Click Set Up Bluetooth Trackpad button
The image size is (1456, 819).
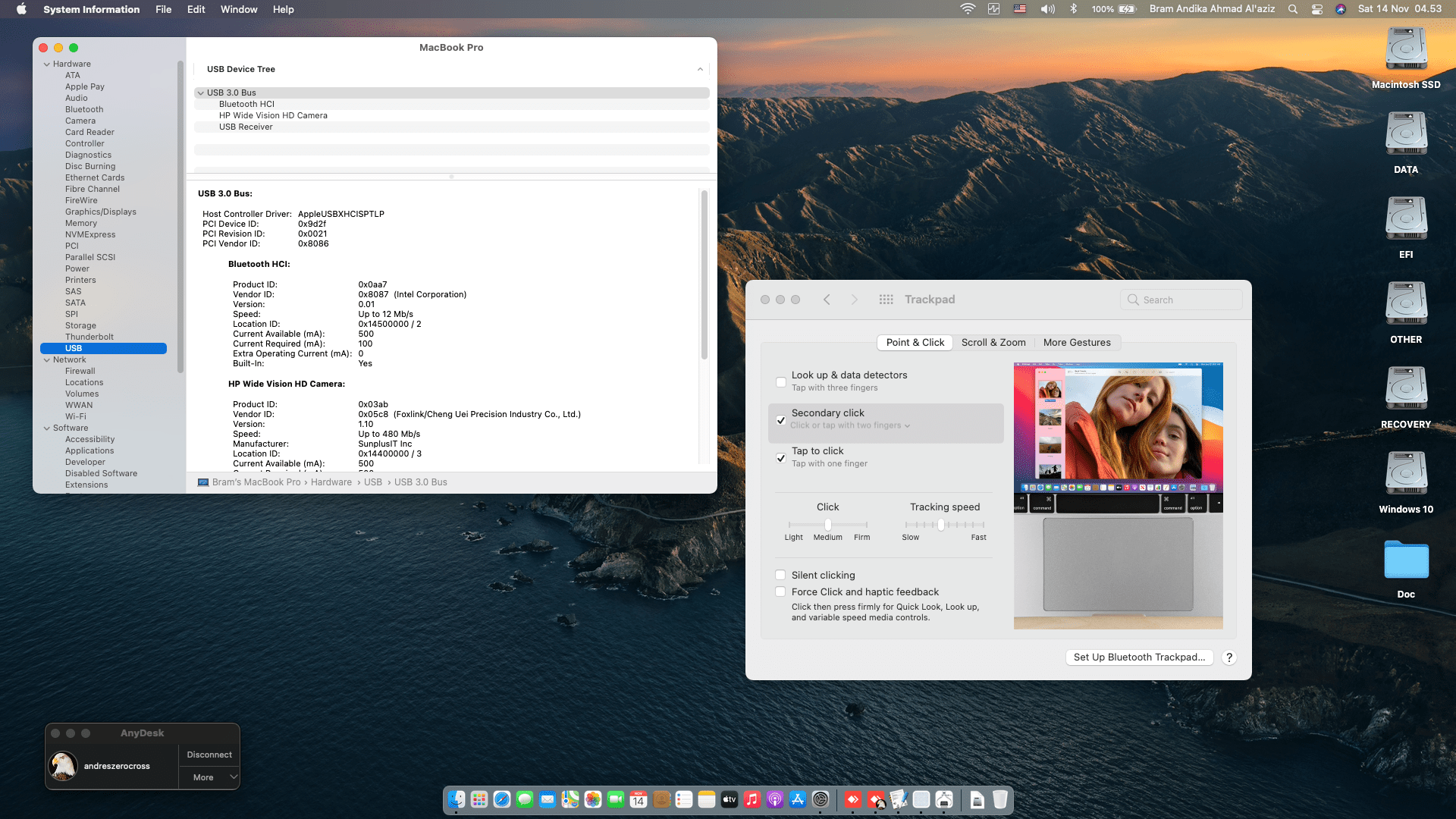click(x=1139, y=657)
